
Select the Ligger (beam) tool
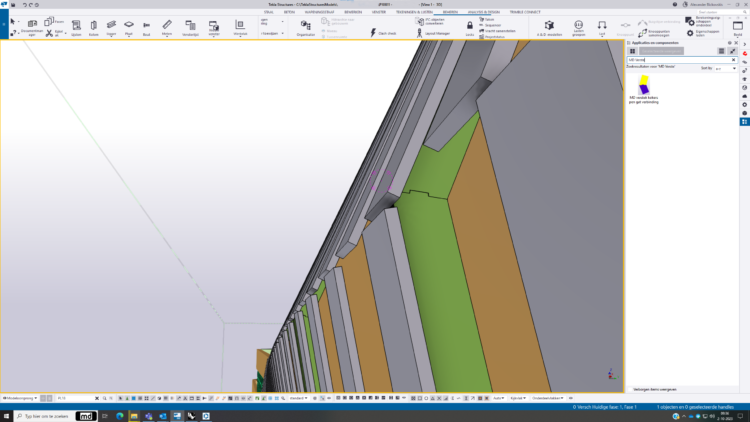coord(111,28)
